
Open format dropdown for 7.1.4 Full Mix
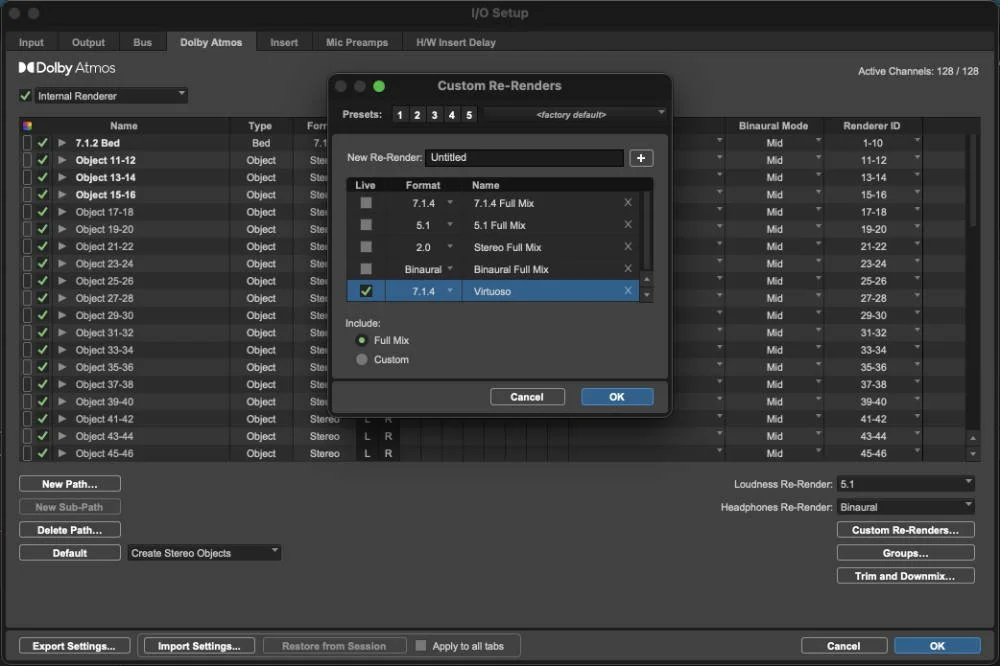(450, 203)
